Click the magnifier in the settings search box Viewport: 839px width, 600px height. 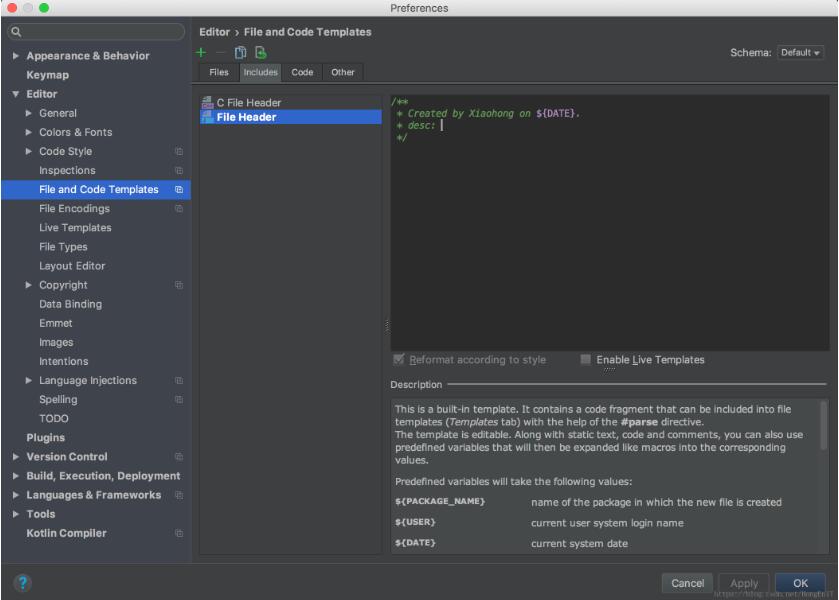pyautogui.click(x=14, y=30)
